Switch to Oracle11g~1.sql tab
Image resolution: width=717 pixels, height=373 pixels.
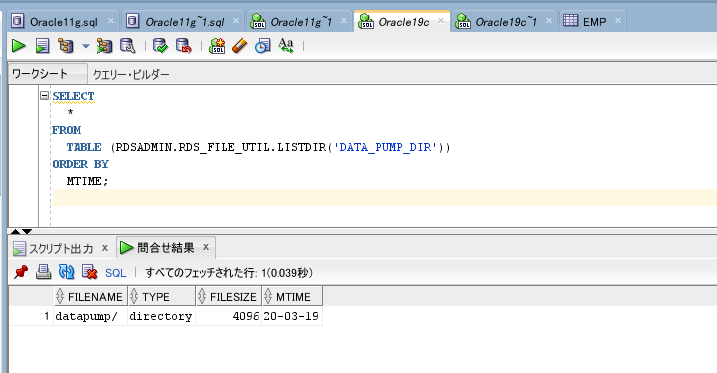[x=185, y=22]
